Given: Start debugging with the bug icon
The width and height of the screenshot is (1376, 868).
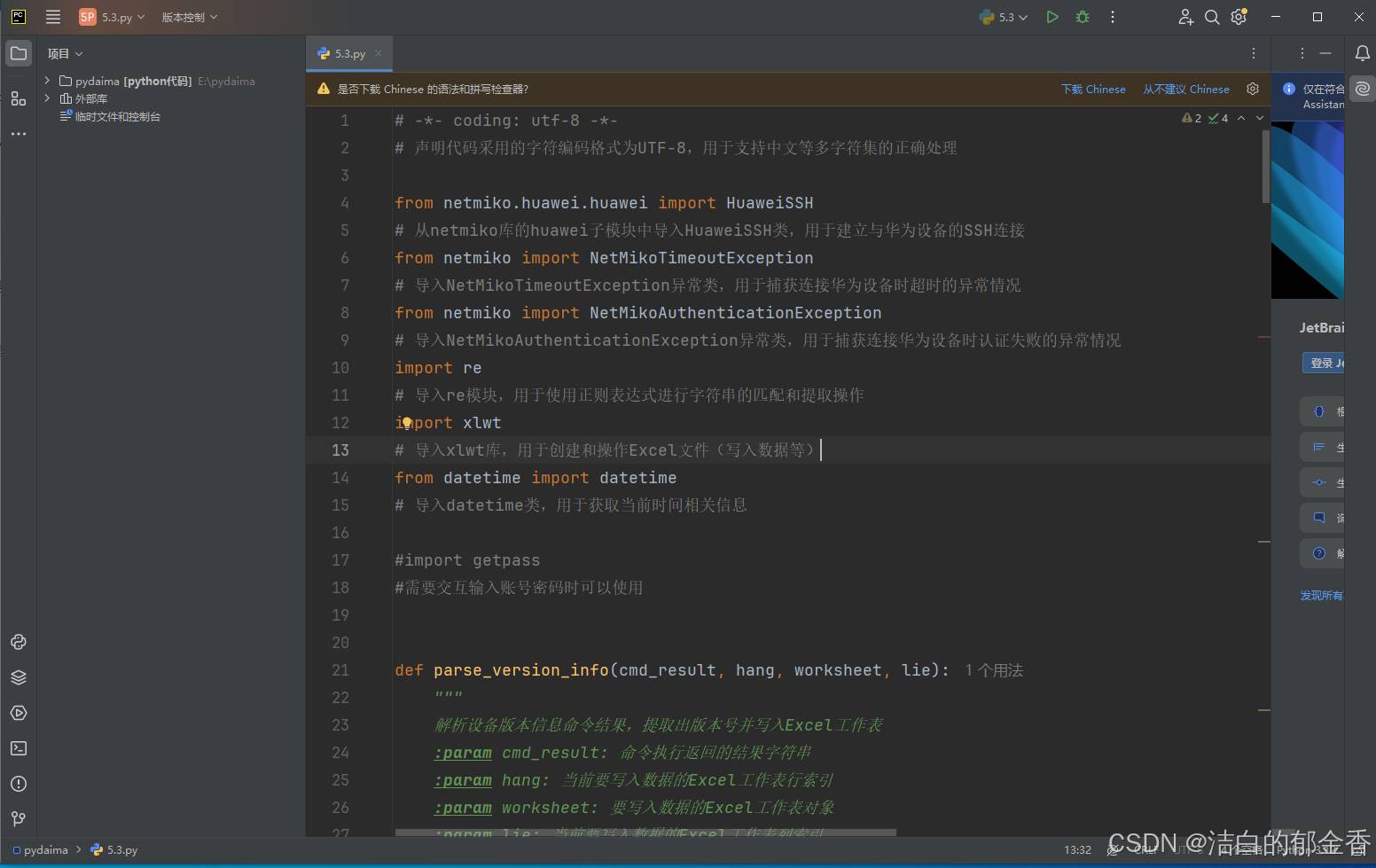Looking at the screenshot, I should [1083, 17].
